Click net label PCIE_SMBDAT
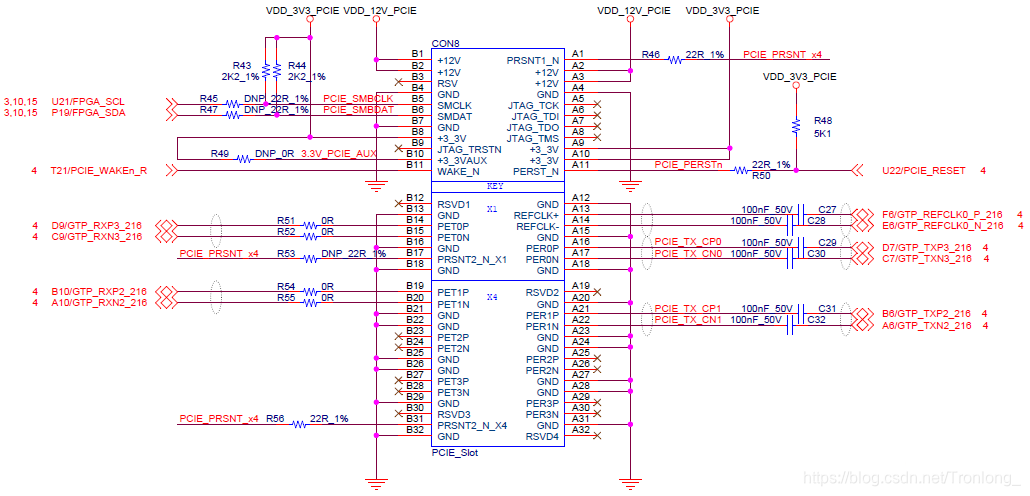 [x=359, y=110]
